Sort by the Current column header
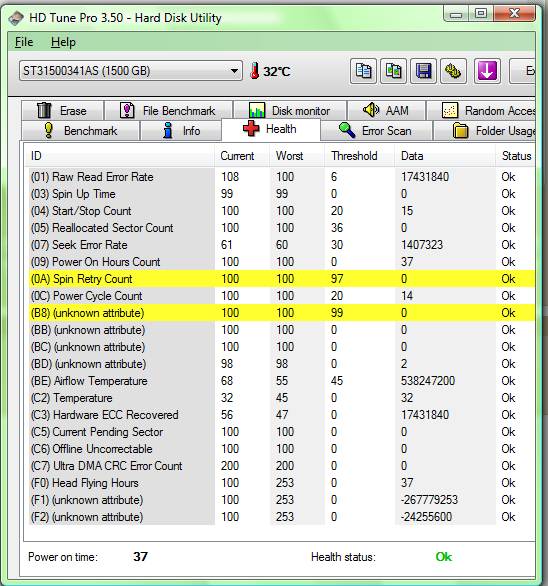 click(x=242, y=155)
